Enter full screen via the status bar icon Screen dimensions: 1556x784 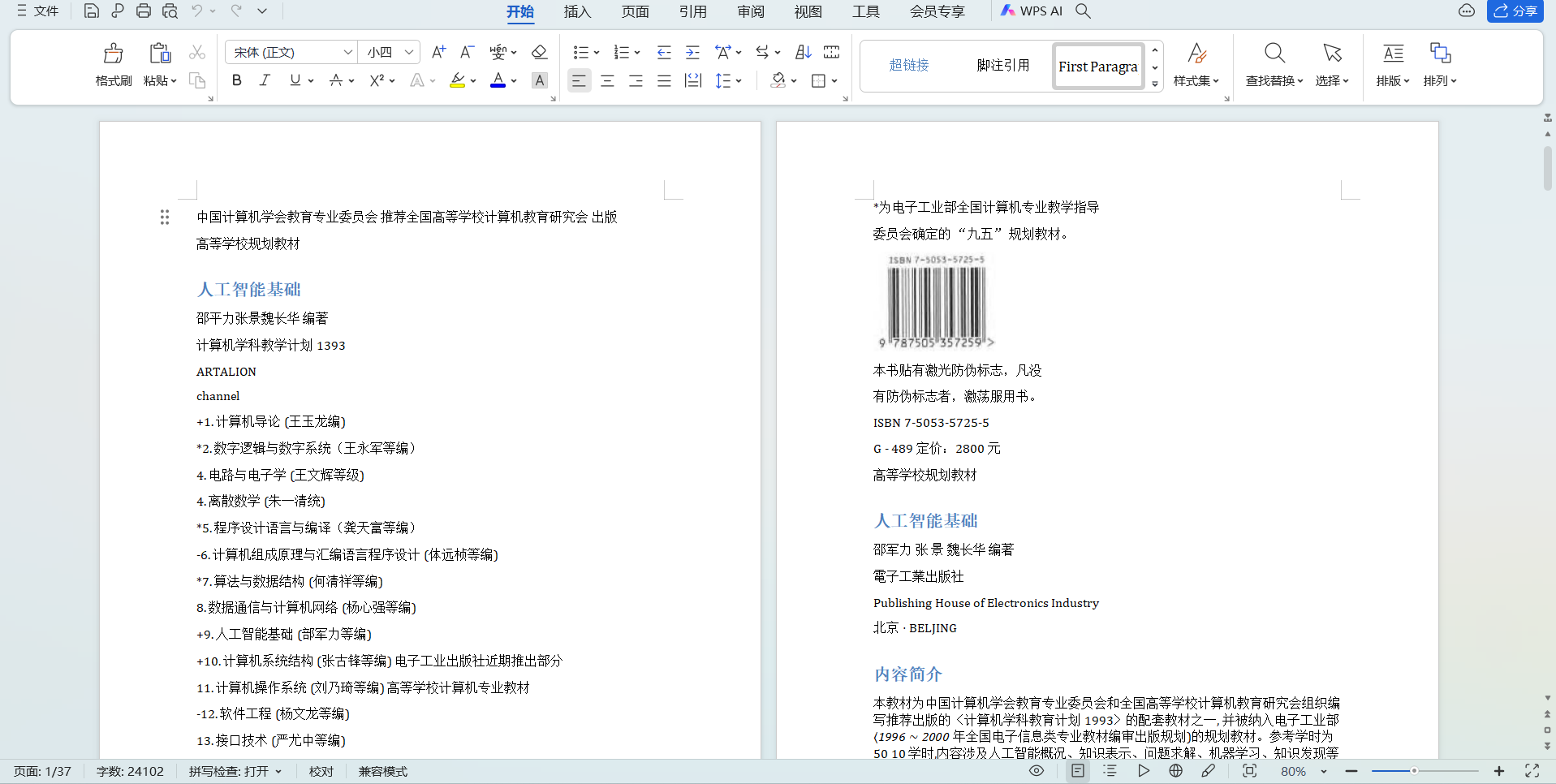tap(1532, 771)
